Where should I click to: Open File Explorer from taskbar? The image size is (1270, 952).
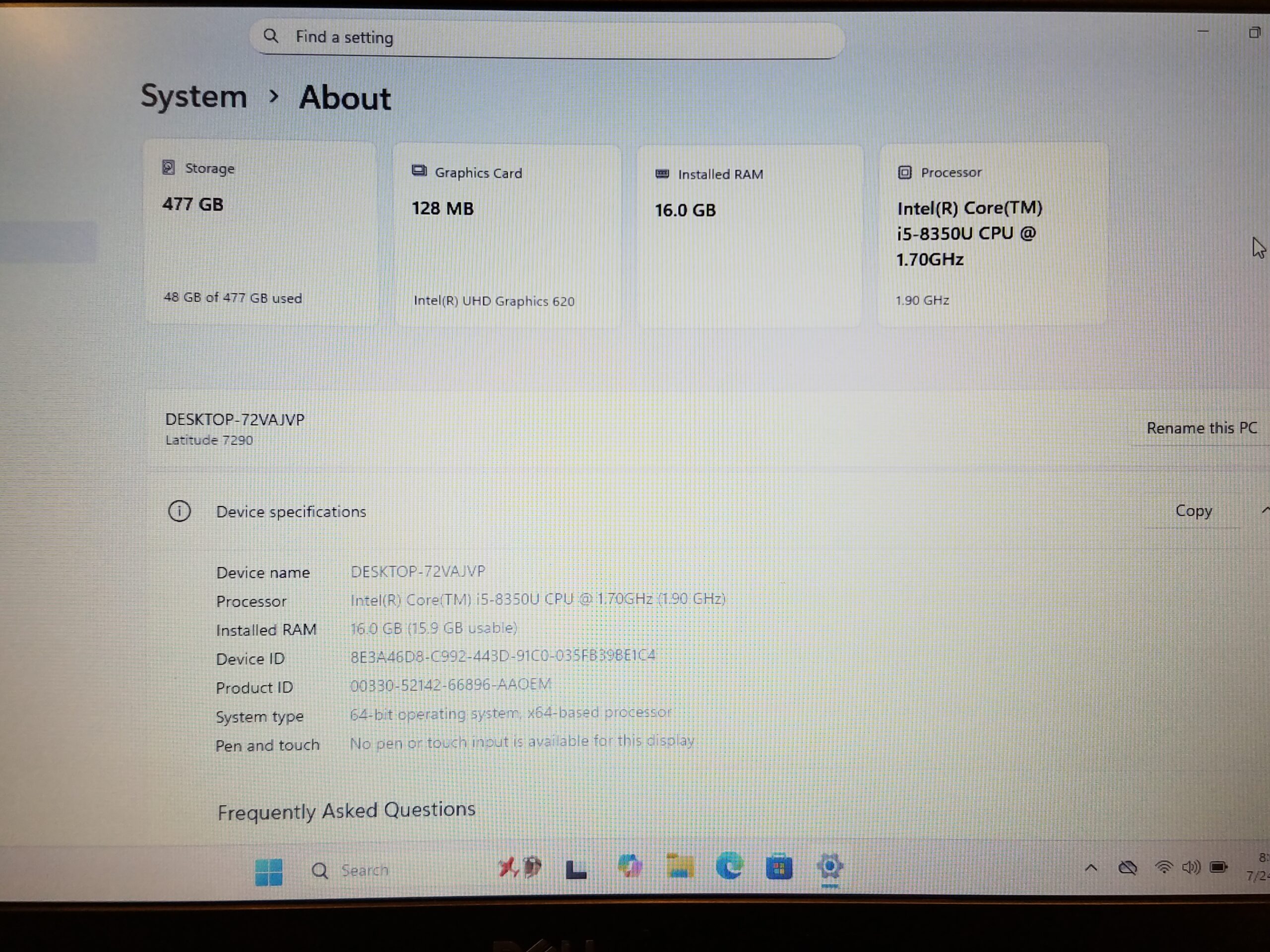680,867
